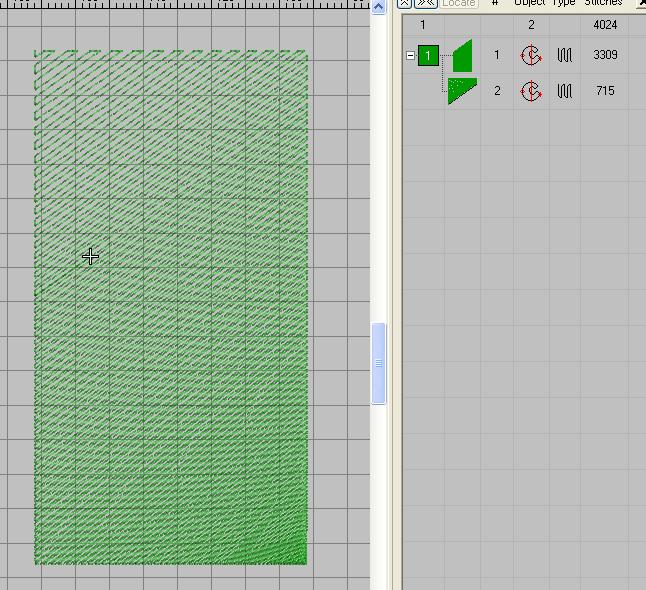
Task: Select the 3309 stitch count cell
Action: tap(605, 55)
